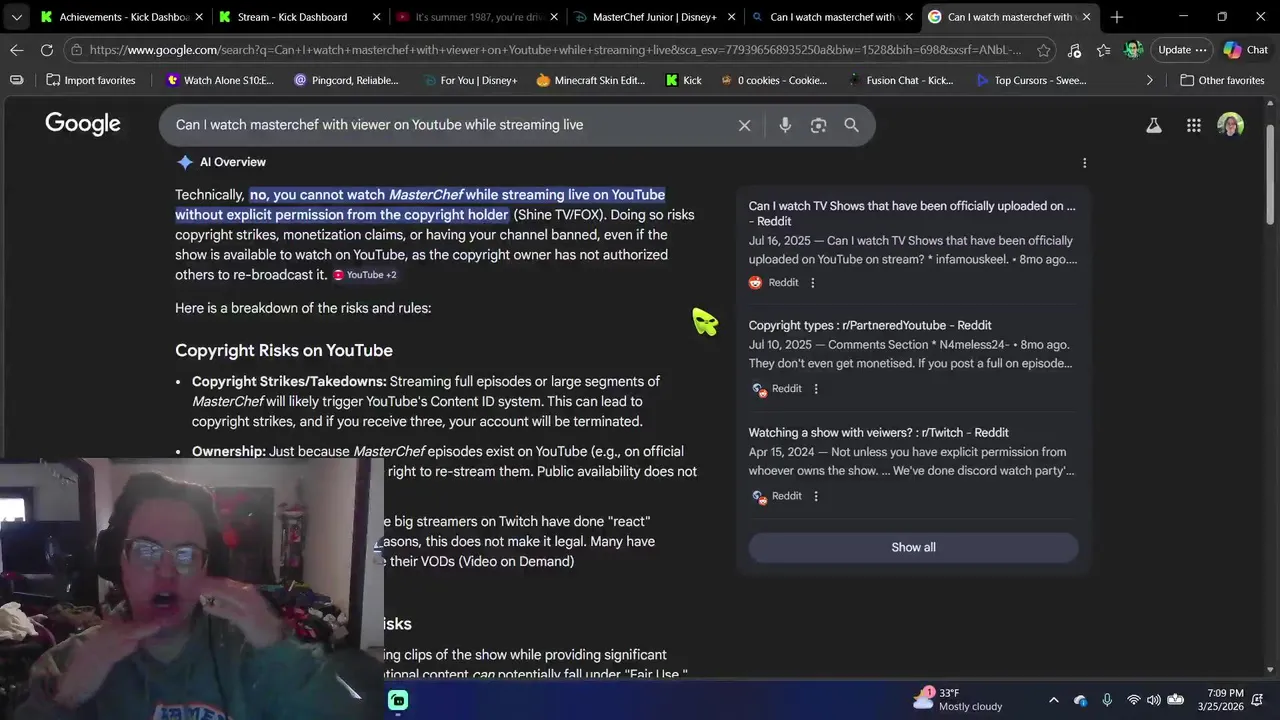The height and width of the screenshot is (720, 1280).
Task: Bookmark this page with star icon
Action: [1043, 50]
